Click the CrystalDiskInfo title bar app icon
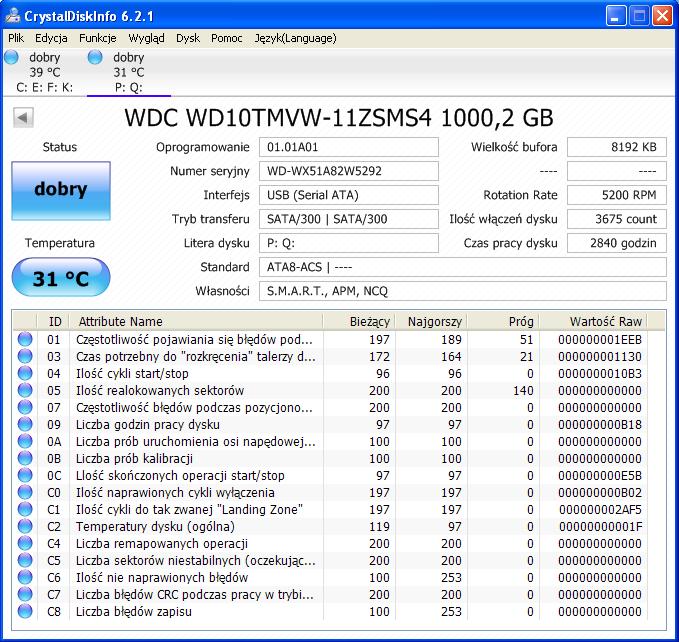 (13, 16)
